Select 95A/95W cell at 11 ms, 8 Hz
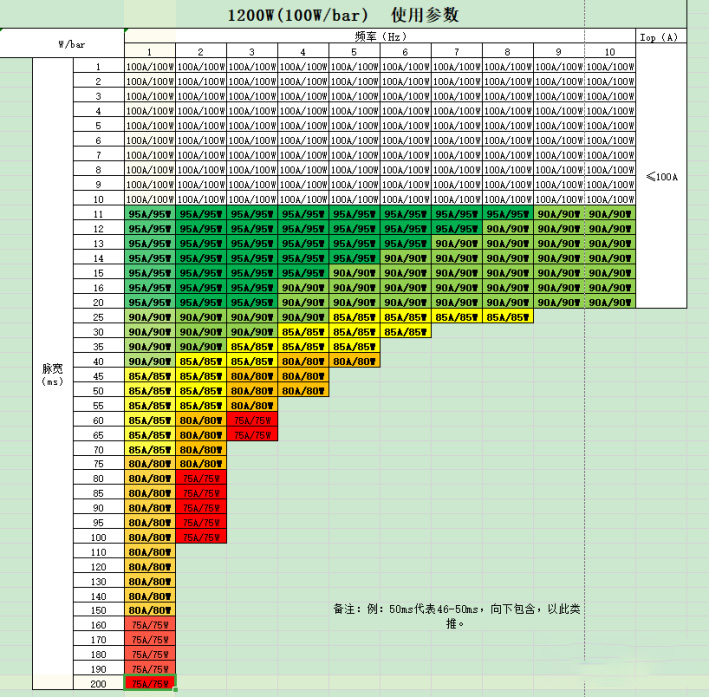 [x=507, y=214]
